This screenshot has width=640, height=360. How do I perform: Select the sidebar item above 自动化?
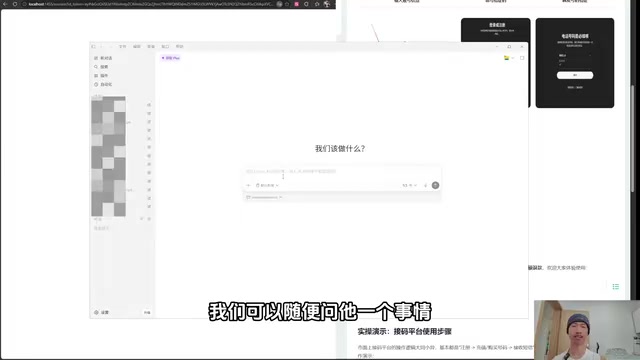pos(101,76)
